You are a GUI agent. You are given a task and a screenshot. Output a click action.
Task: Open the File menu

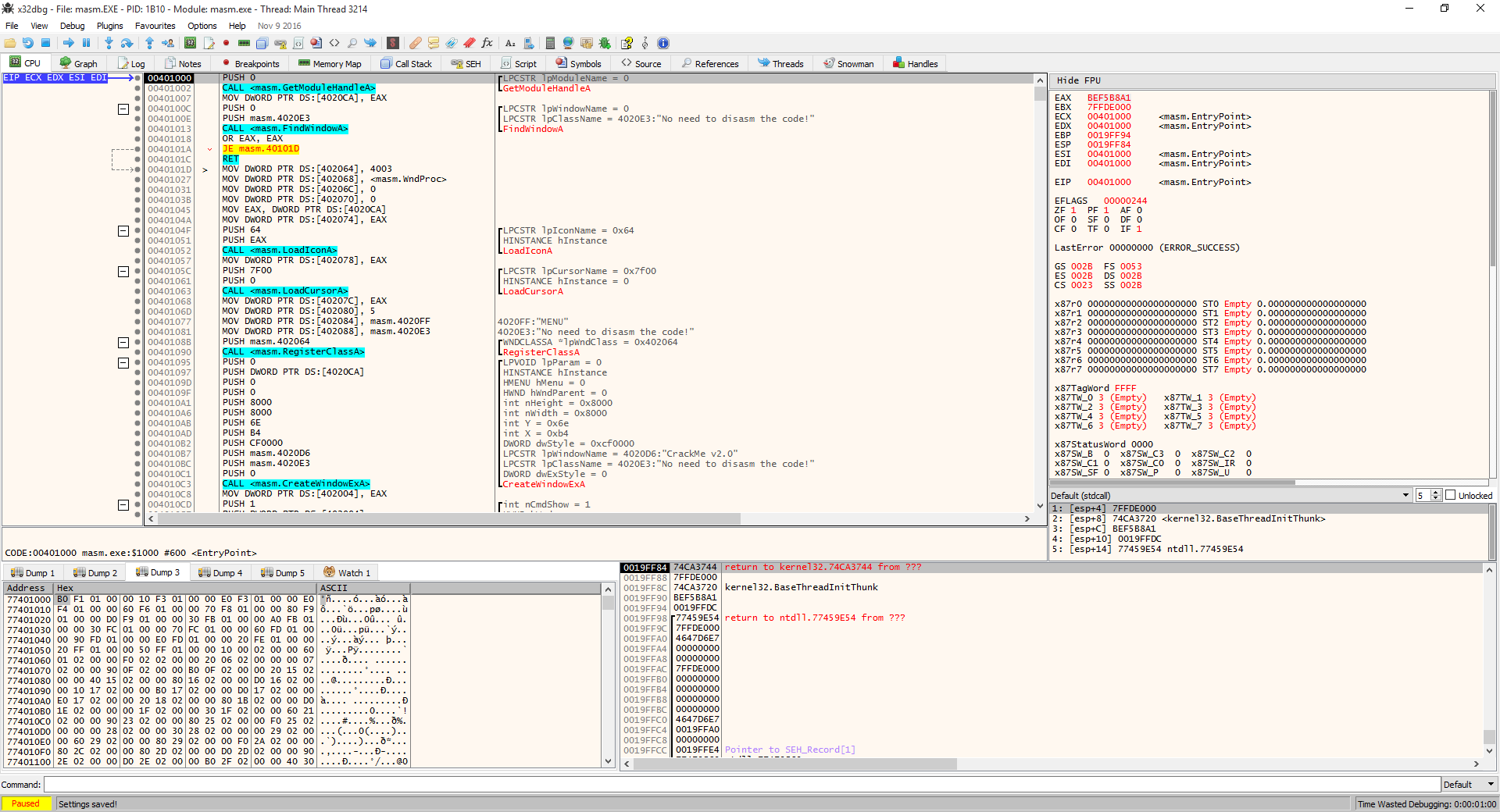click(12, 26)
